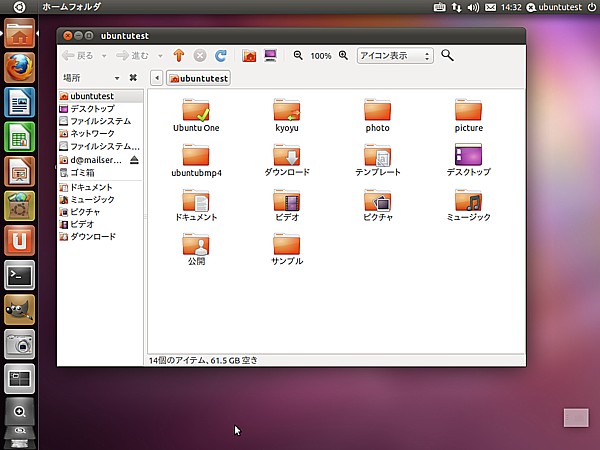Select ネットワーク in the places sidebar
The width and height of the screenshot is (600, 450).
[x=100, y=134]
